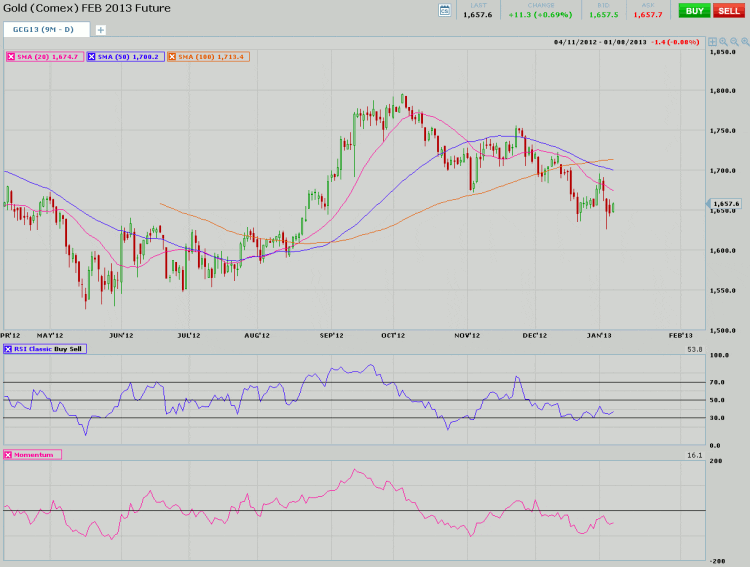The image size is (750, 567).
Task: Click the current price marker 1,657.6 on axis
Action: pyautogui.click(x=726, y=204)
